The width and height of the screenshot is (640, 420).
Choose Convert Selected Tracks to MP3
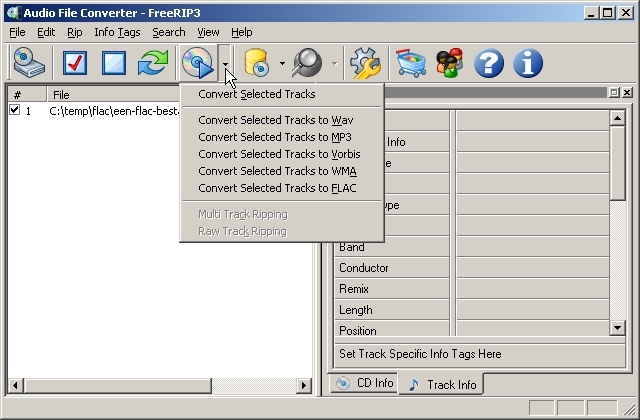(282, 137)
